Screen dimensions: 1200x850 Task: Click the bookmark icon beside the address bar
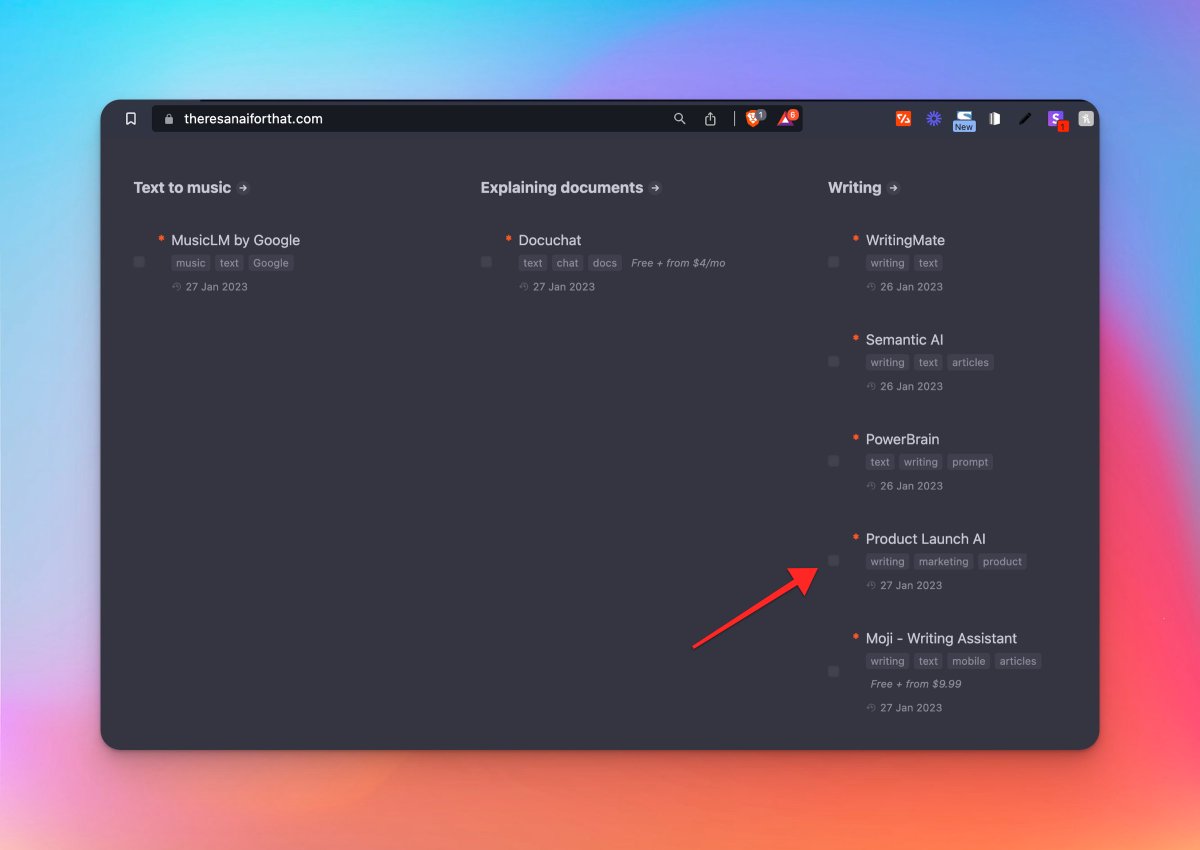tap(131, 119)
